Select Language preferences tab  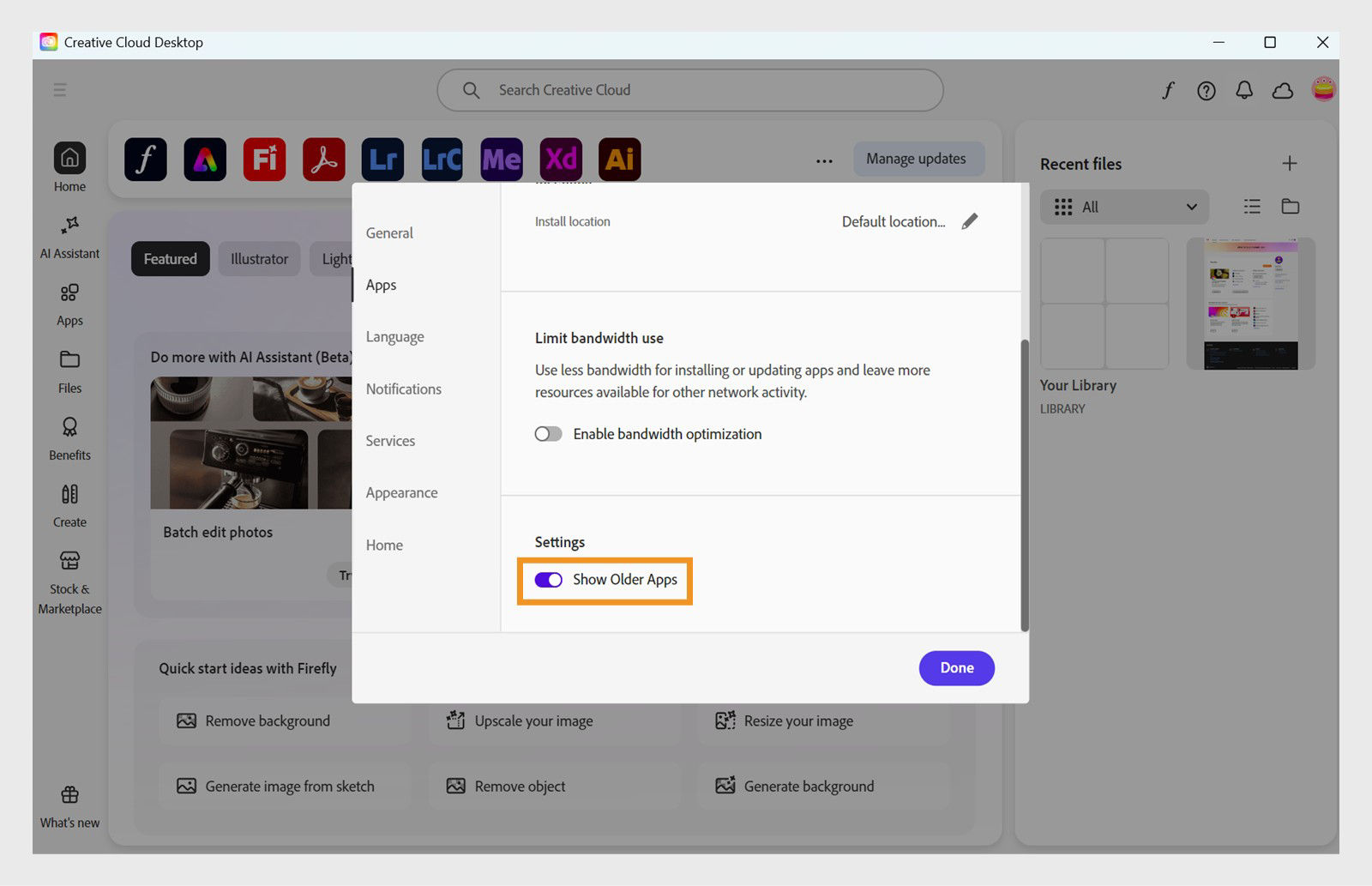point(394,337)
